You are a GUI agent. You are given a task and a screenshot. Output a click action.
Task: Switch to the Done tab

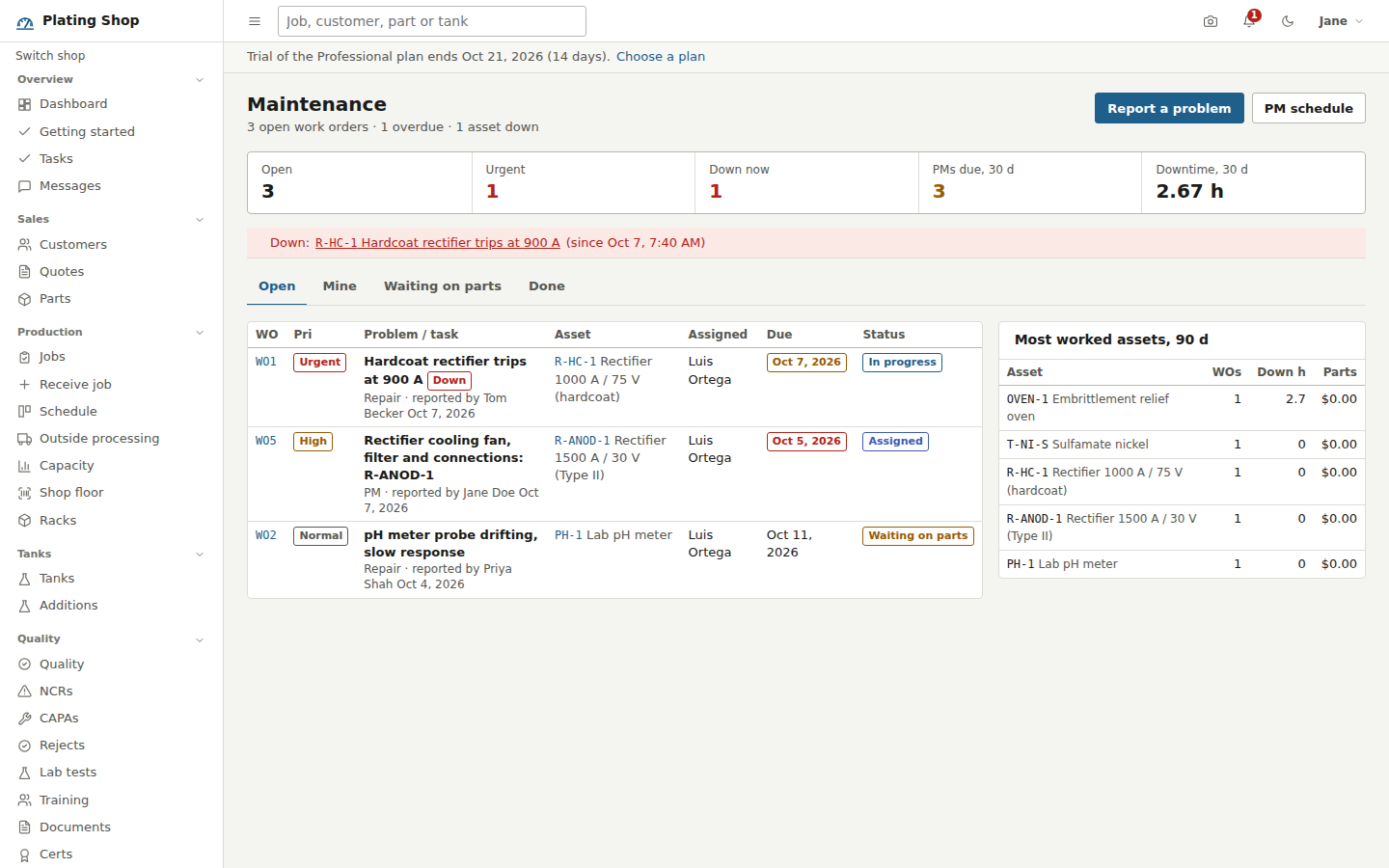[x=547, y=286]
